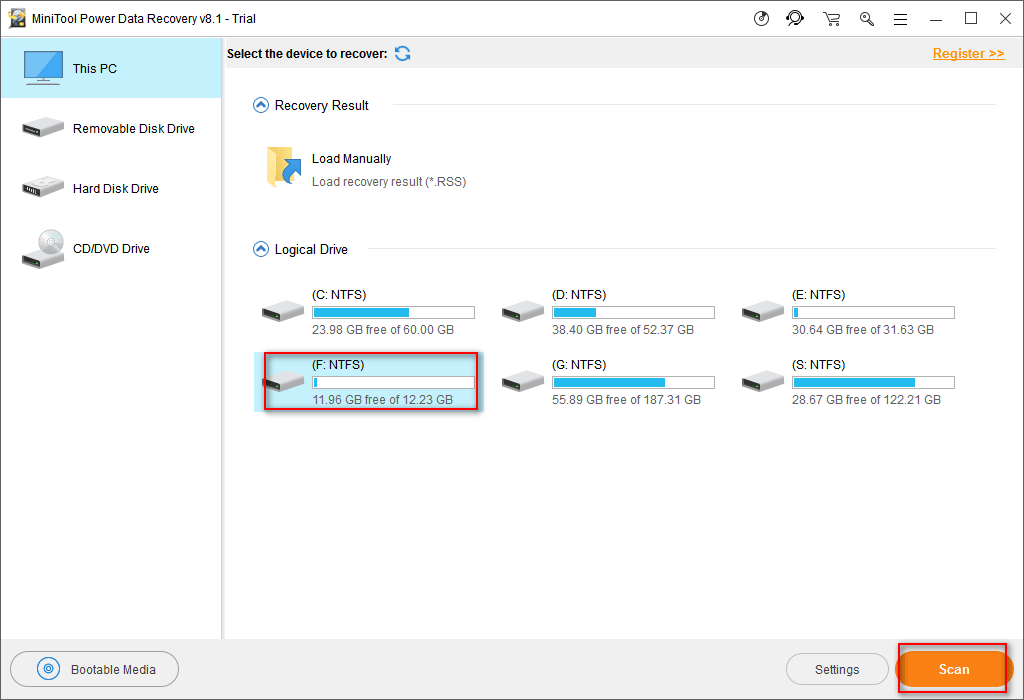
Task: Click the S: drive usage bar
Action: click(x=873, y=383)
